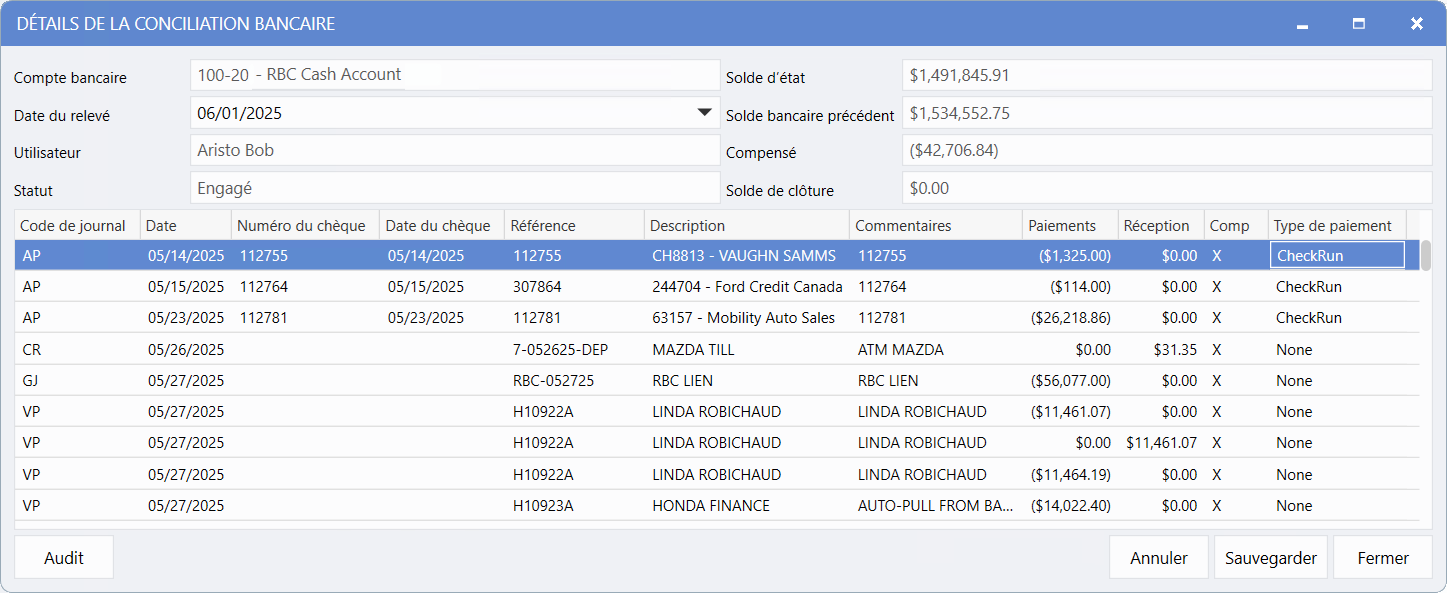Toggle Comp X mark for MAZDA TILL row
This screenshot has height=593, width=1447.
pyautogui.click(x=1216, y=350)
